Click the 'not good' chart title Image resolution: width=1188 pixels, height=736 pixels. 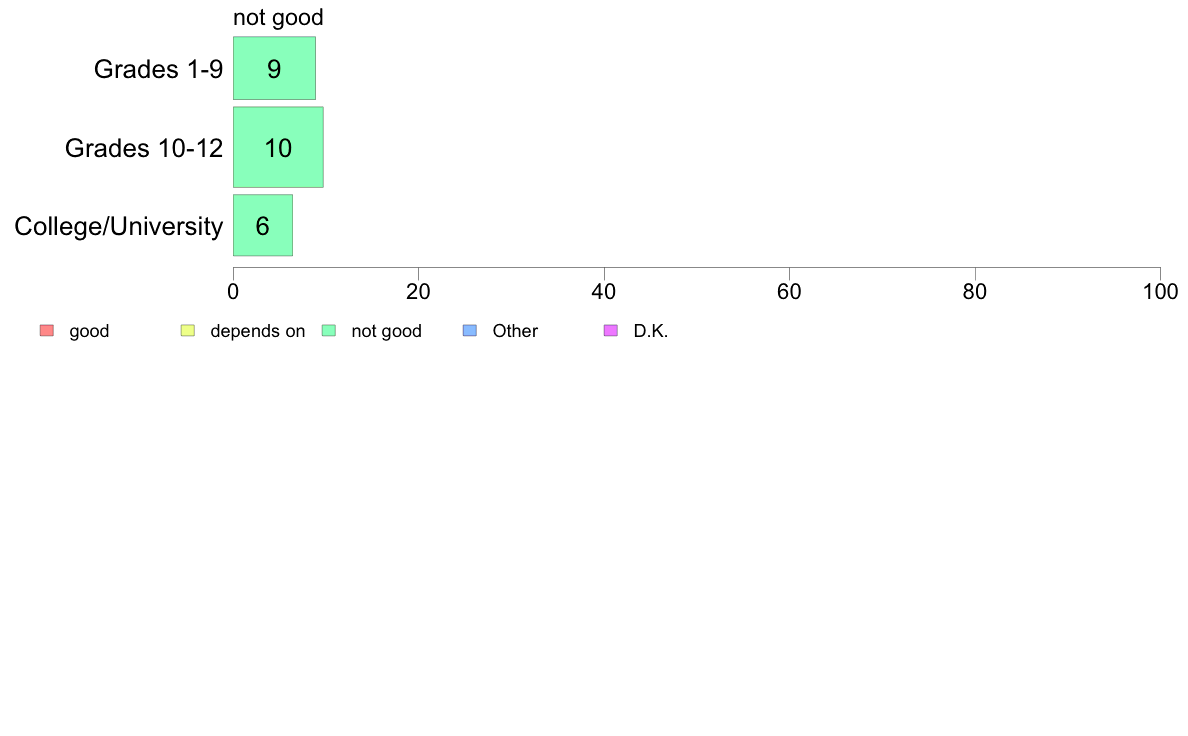pyautogui.click(x=278, y=17)
